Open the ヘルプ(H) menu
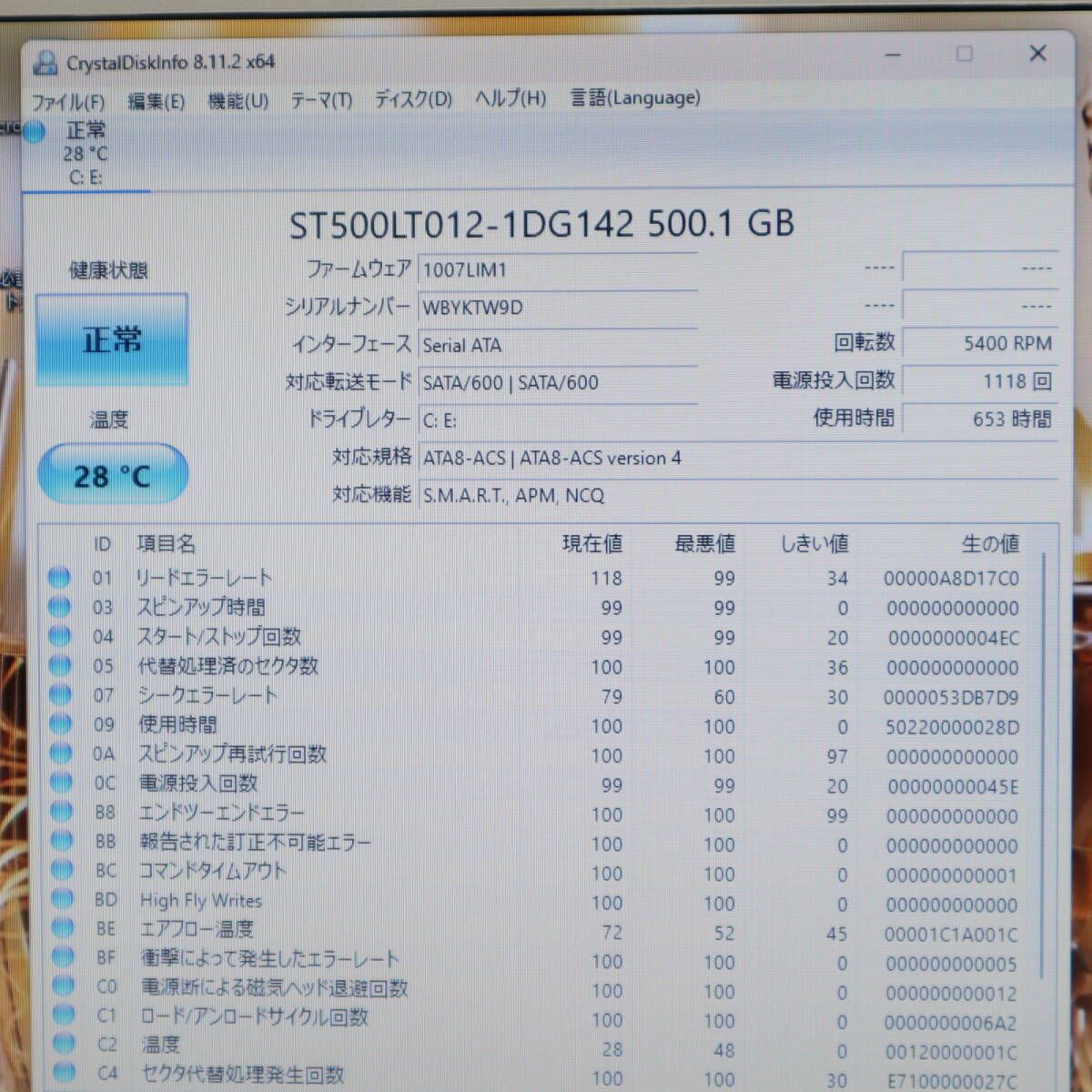The height and width of the screenshot is (1092, 1092). (511, 97)
